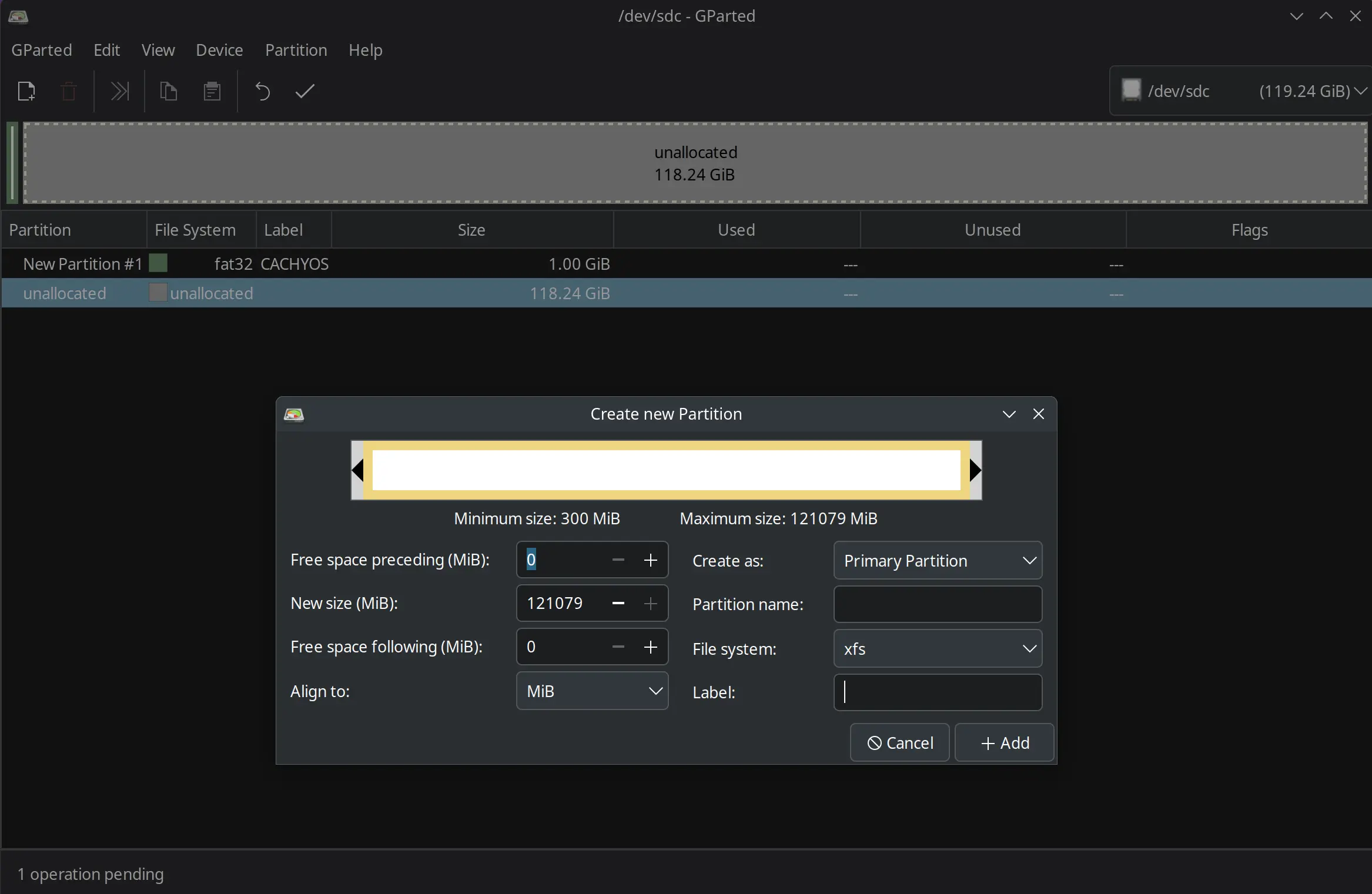Click Maximum size: 121079 MiB text
Image resolution: width=1372 pixels, height=894 pixels.
(778, 518)
